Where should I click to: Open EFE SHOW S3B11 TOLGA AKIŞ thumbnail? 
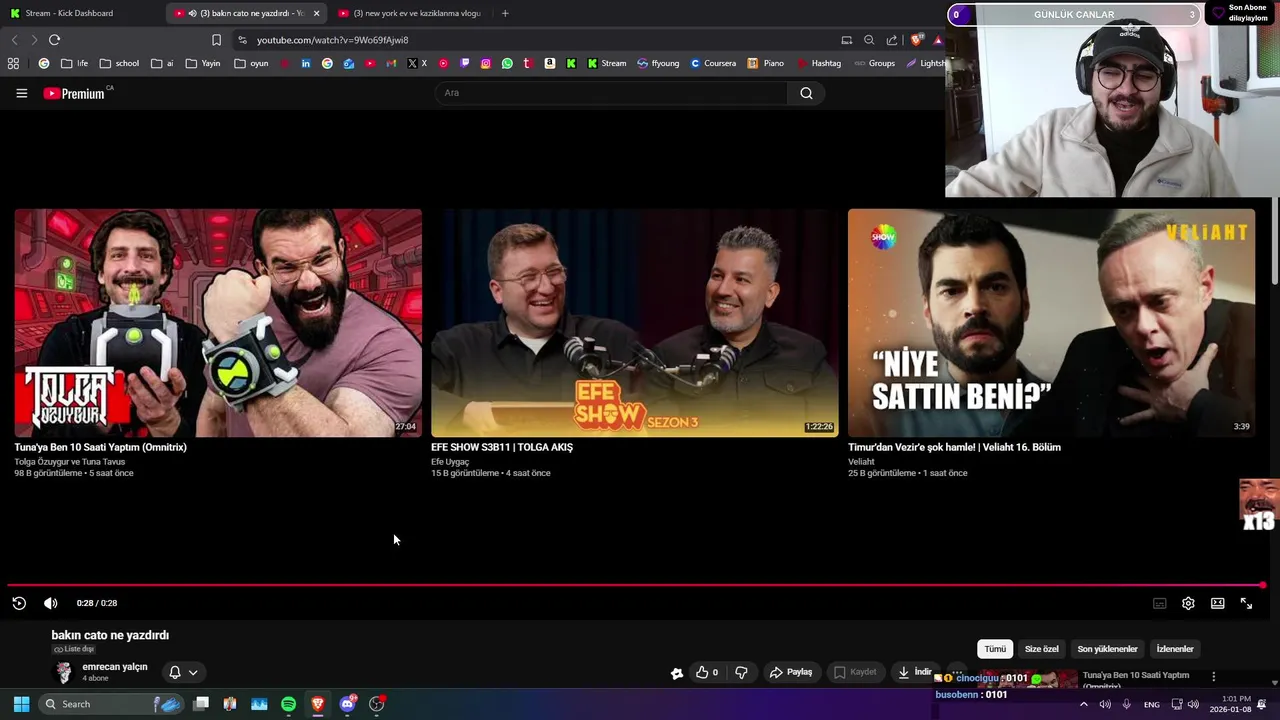pyautogui.click(x=635, y=323)
